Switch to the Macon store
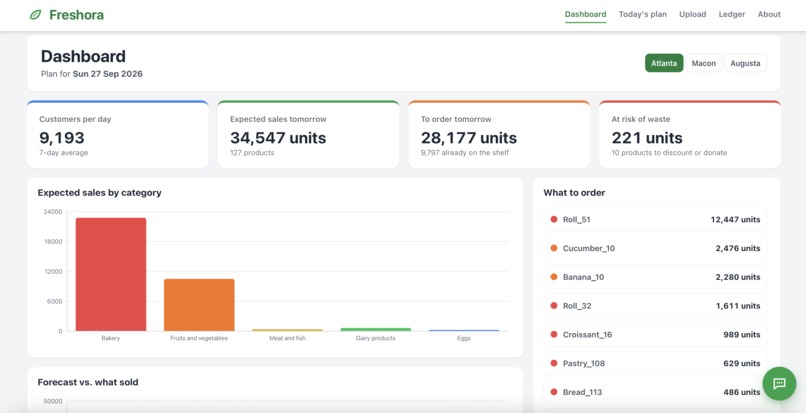 704,63
